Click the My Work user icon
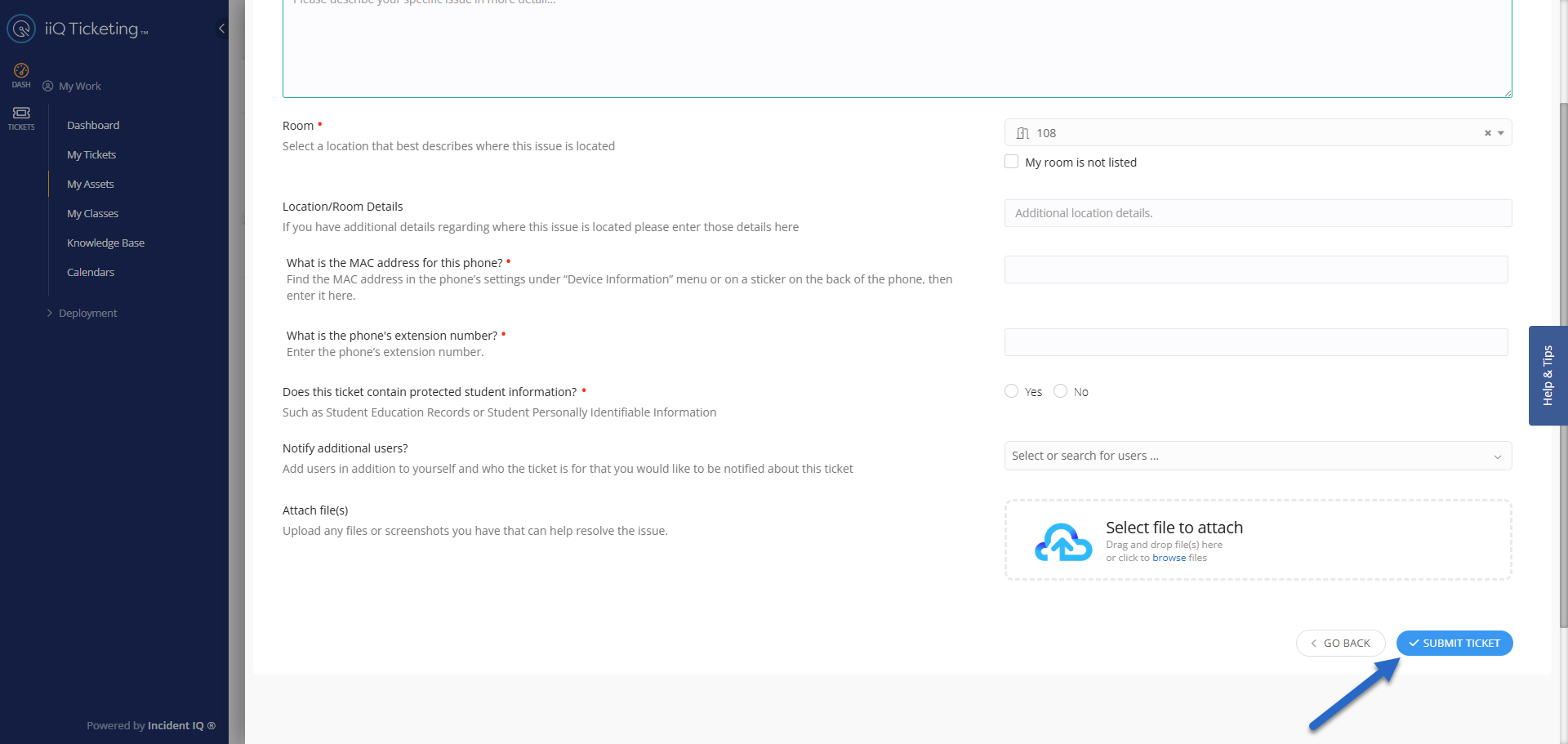The height and width of the screenshot is (744, 1568). [48, 86]
